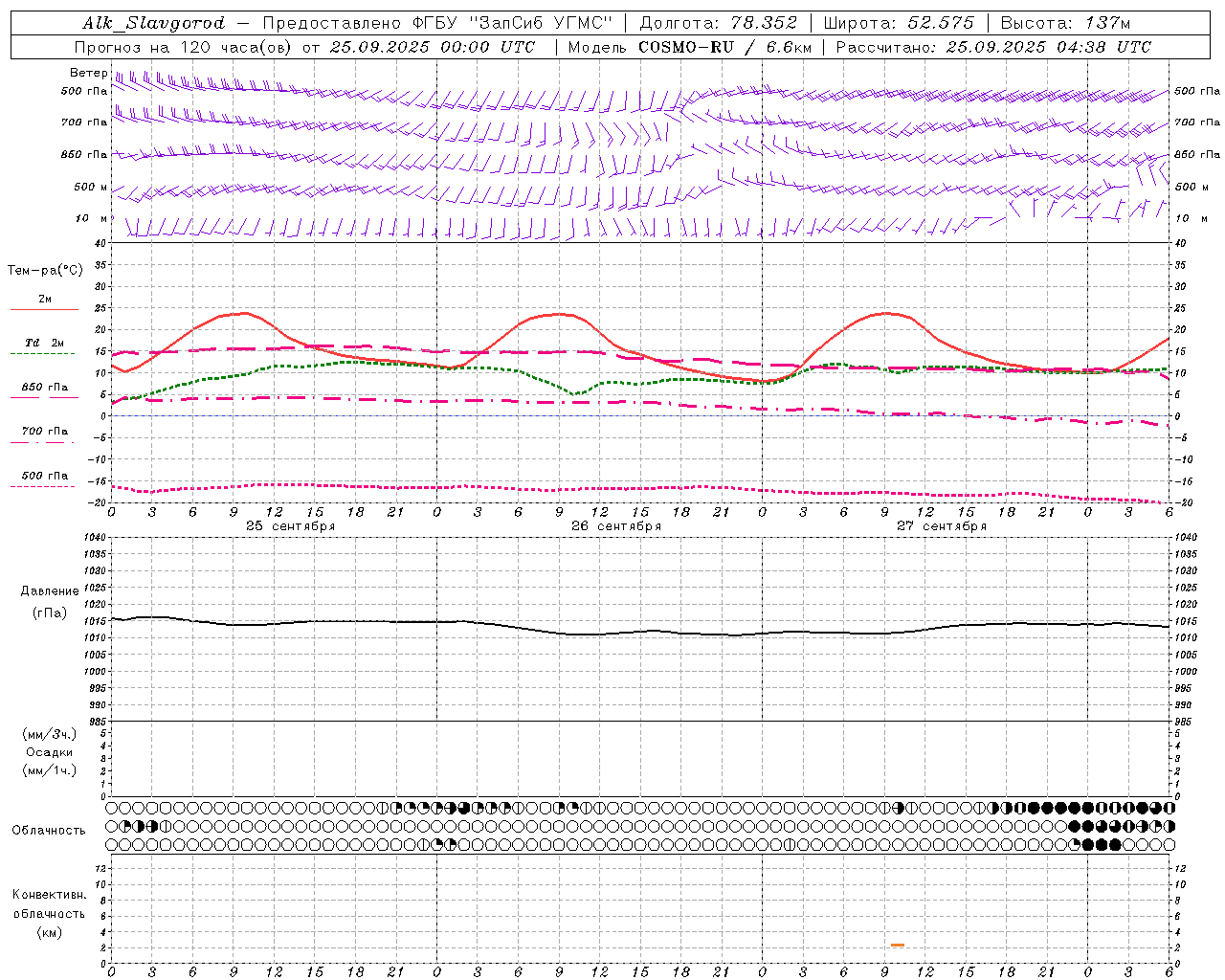The height and width of the screenshot is (980, 1225).
Task: Click the Облачность row label
Action: pyautogui.click(x=49, y=831)
